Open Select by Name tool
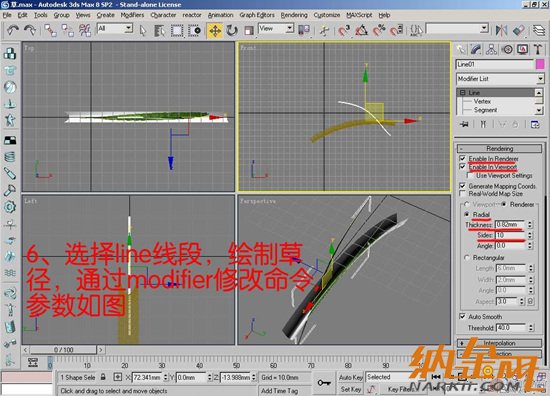 160,31
